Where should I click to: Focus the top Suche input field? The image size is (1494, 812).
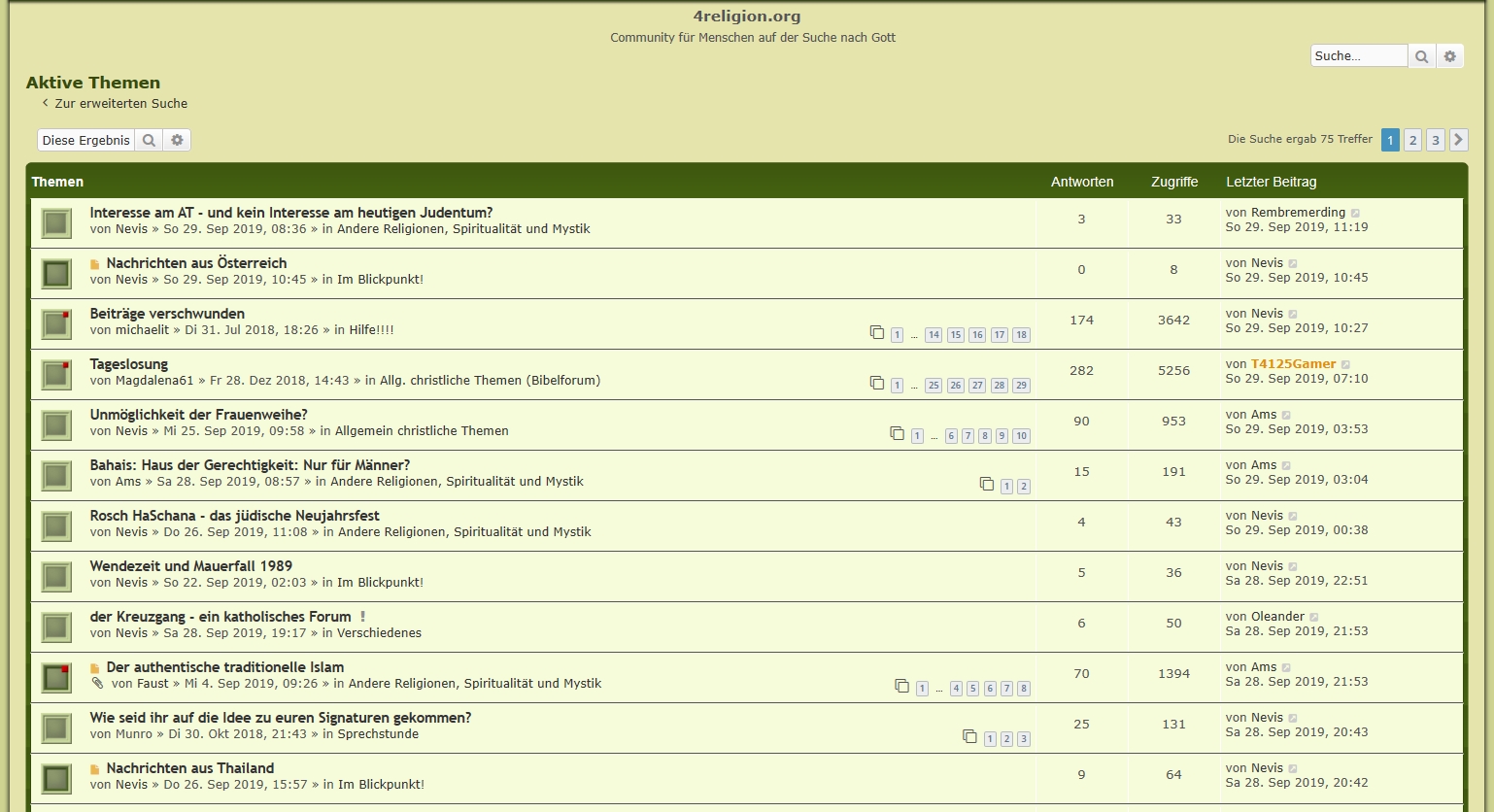click(x=1358, y=56)
